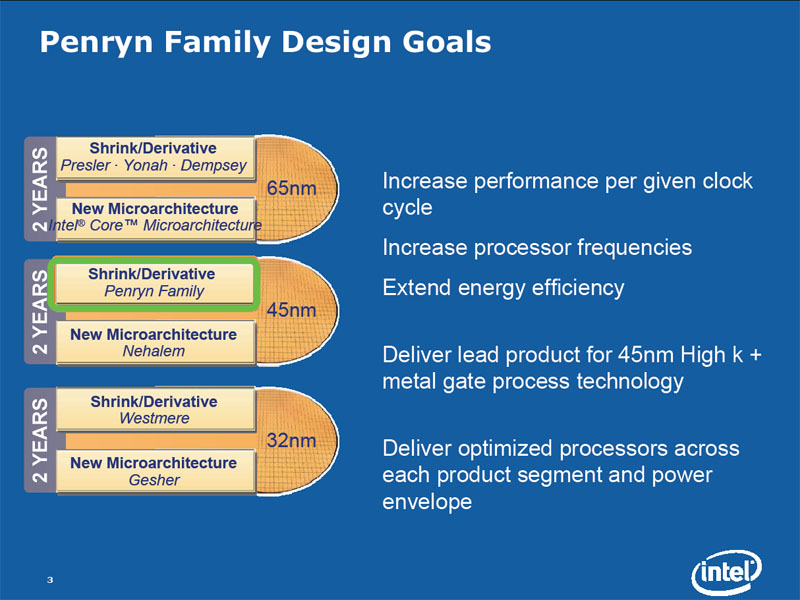Screen dimensions: 800x600
Task: Click the '2 YEARS' label beside 65nm group
Action: click(x=40, y=189)
